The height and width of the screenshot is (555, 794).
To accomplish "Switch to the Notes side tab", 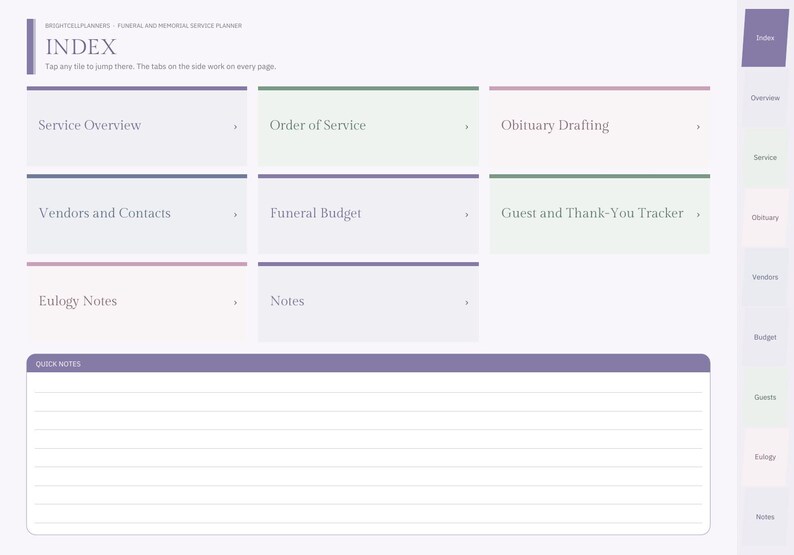I will click(765, 517).
